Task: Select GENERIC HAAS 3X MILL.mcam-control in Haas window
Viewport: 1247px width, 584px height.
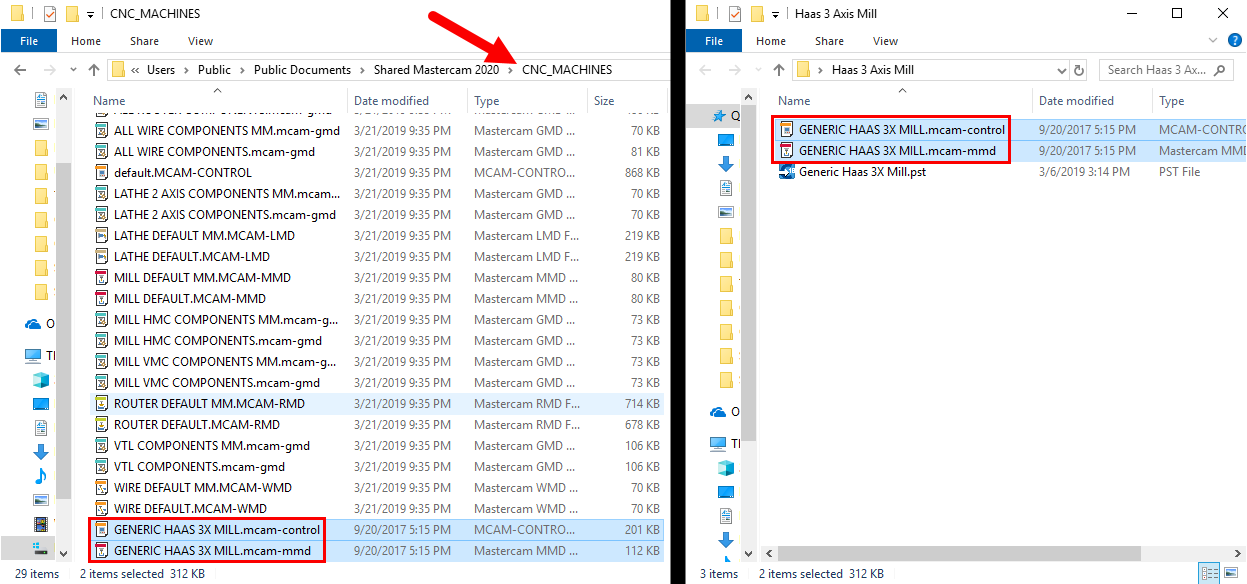Action: point(902,130)
